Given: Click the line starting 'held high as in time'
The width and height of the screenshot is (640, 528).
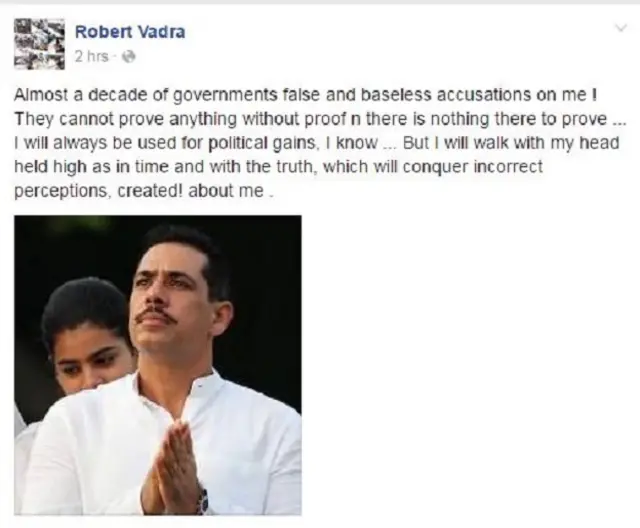Looking at the screenshot, I should [278, 167].
